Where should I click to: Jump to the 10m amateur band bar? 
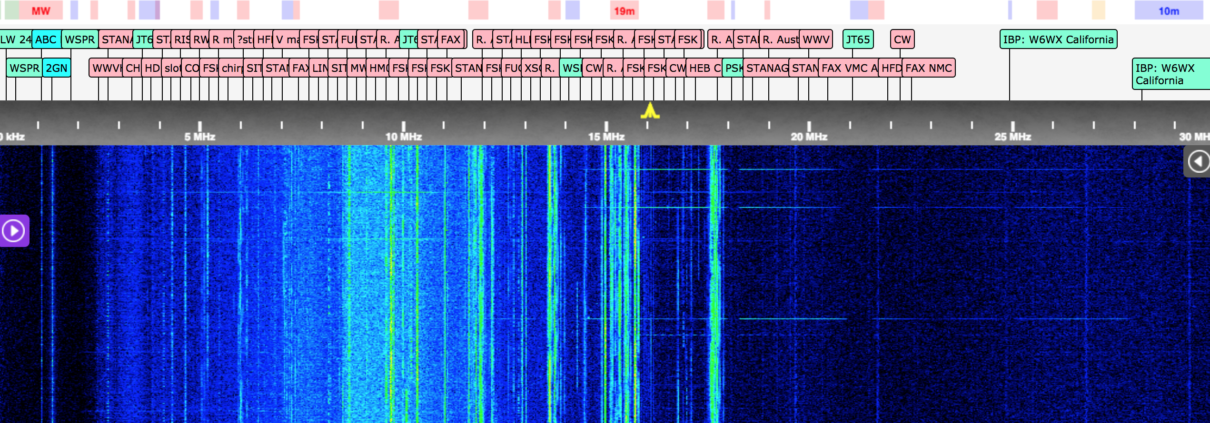(1168, 10)
